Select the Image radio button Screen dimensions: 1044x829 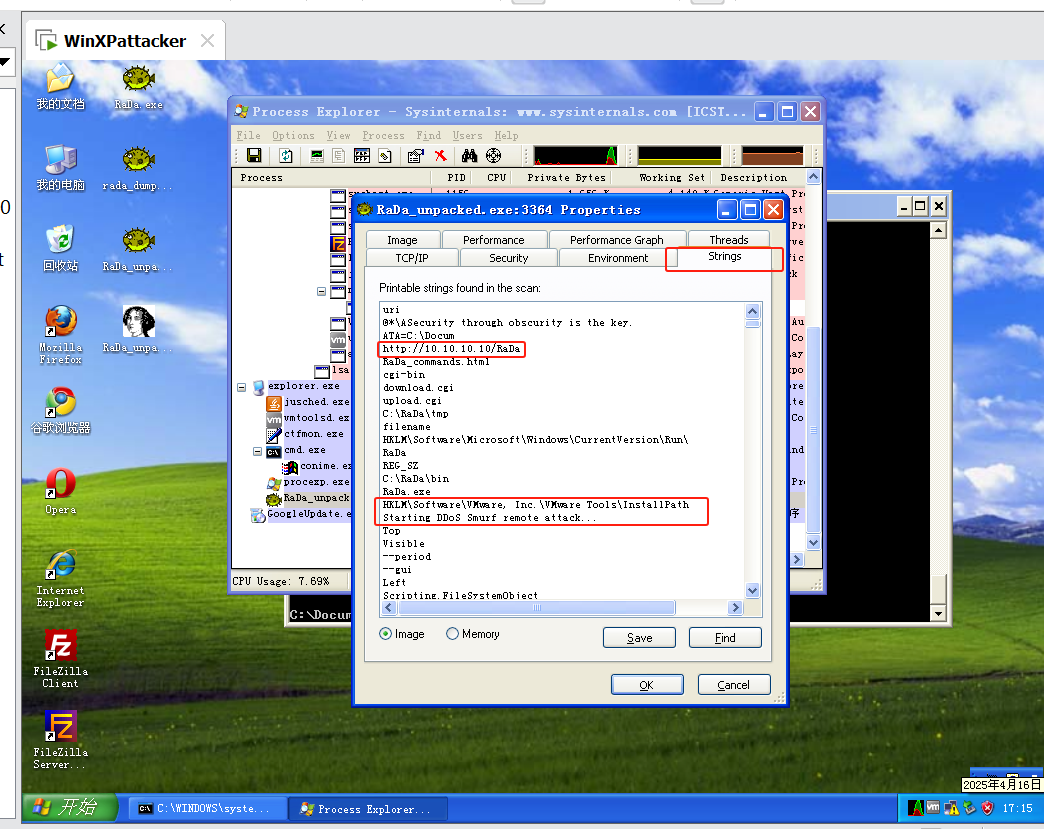386,634
